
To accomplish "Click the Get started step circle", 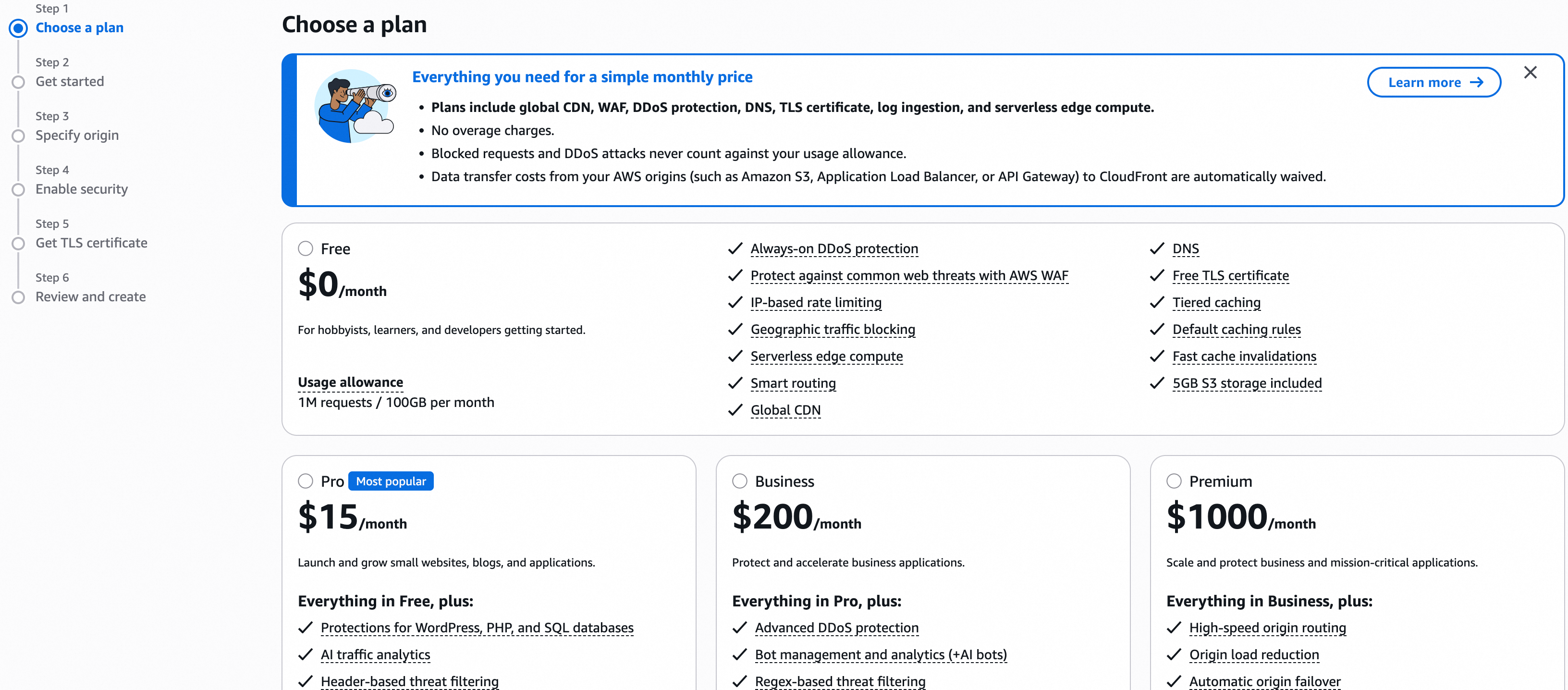I will coord(18,82).
